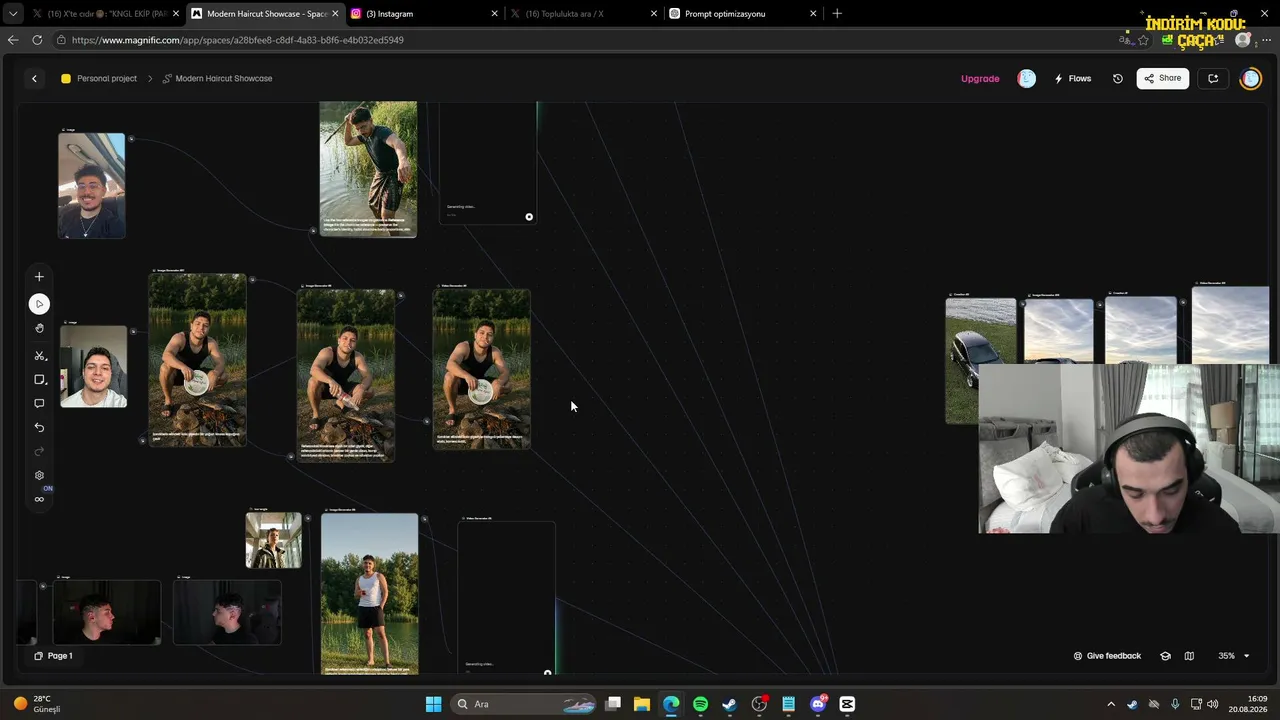Send feedback via Give feedback

point(1107,656)
